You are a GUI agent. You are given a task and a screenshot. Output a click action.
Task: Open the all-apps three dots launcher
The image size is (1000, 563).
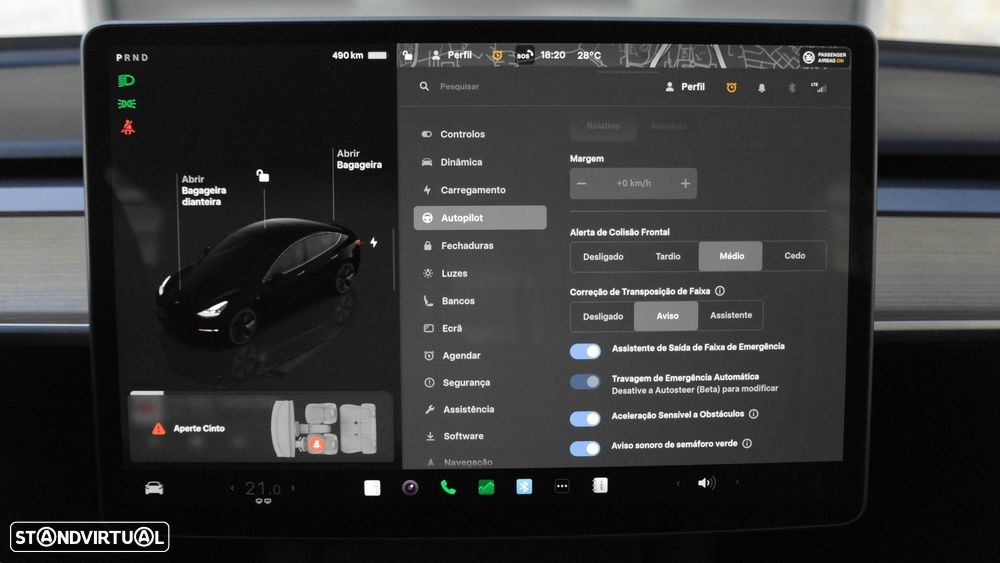(562, 486)
